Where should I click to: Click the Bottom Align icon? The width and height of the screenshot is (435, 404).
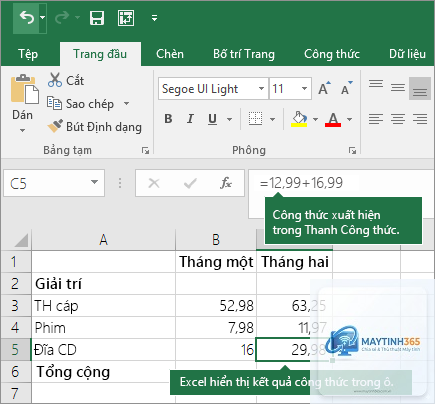pos(420,89)
